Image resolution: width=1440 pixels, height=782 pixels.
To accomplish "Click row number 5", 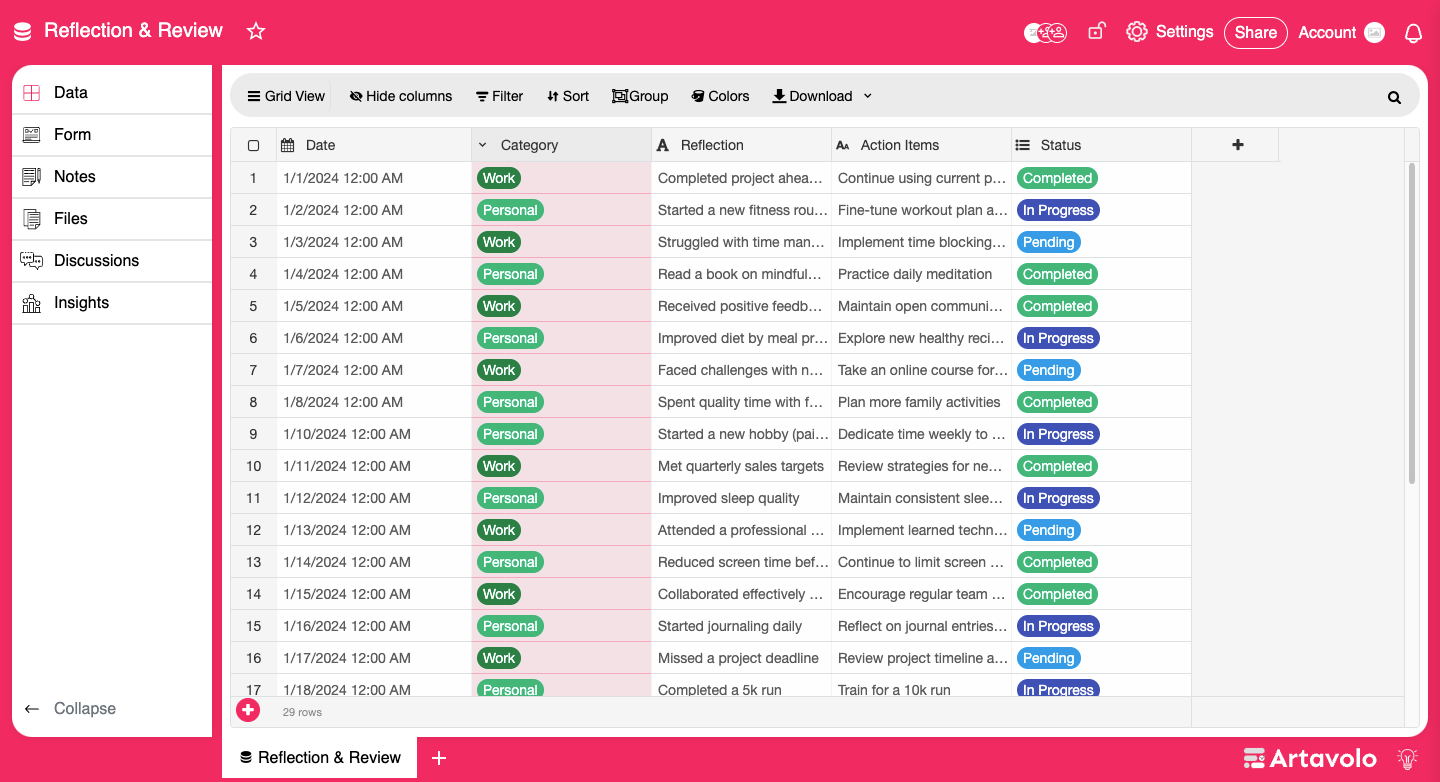I will point(253,306).
